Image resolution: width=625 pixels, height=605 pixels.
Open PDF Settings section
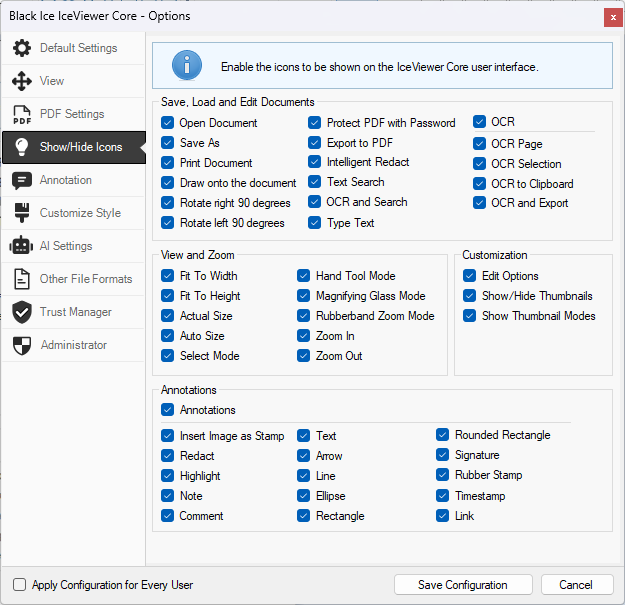(73, 114)
